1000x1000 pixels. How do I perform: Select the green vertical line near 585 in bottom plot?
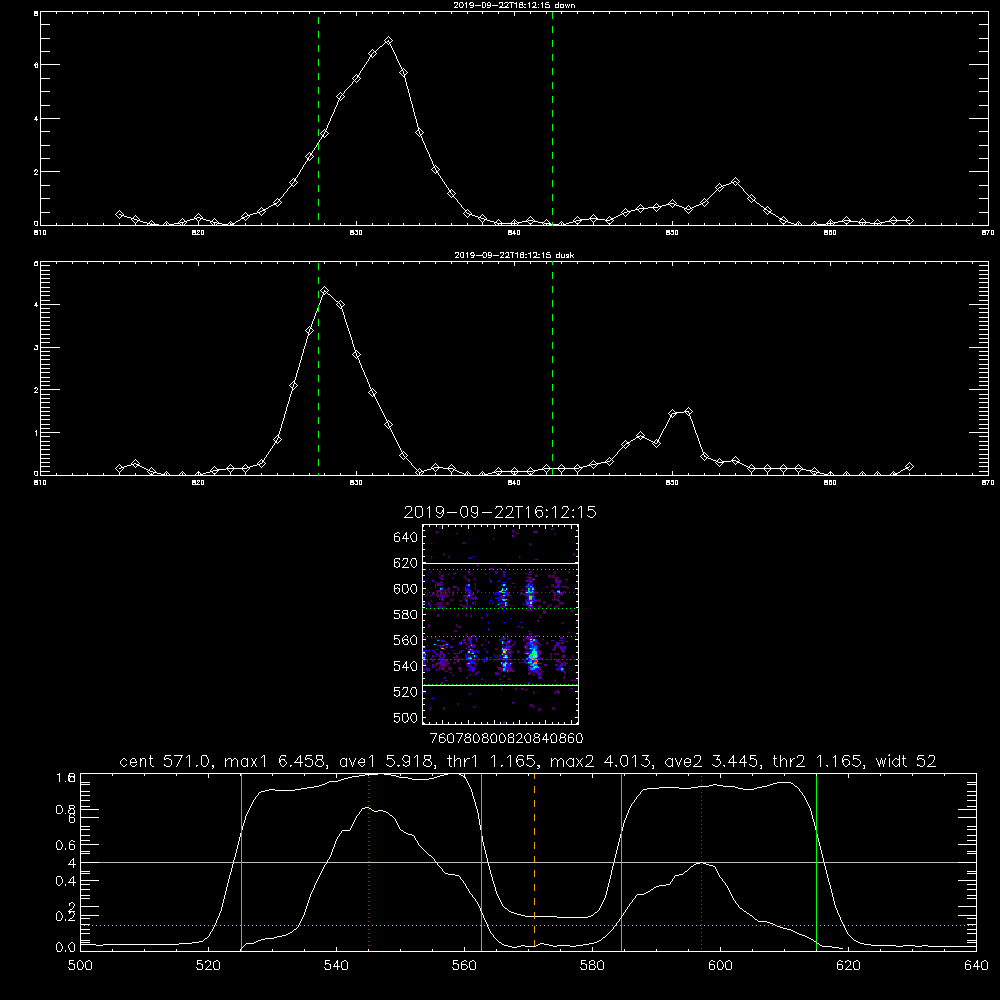622,861
